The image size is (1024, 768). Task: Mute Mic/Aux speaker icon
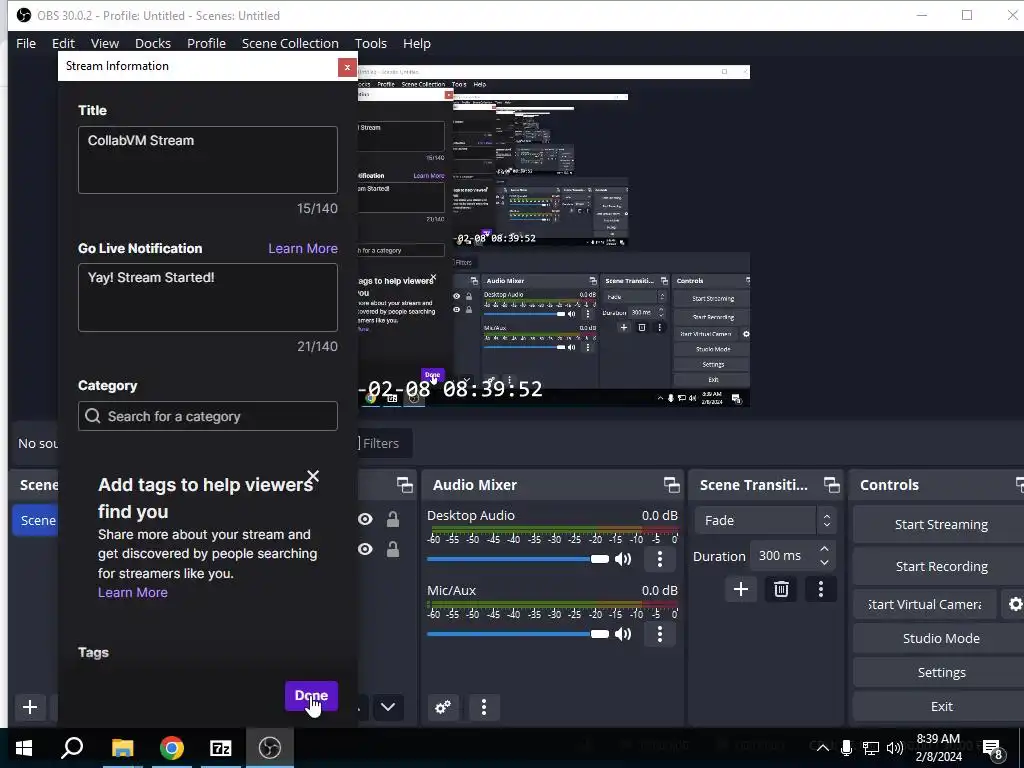point(623,634)
